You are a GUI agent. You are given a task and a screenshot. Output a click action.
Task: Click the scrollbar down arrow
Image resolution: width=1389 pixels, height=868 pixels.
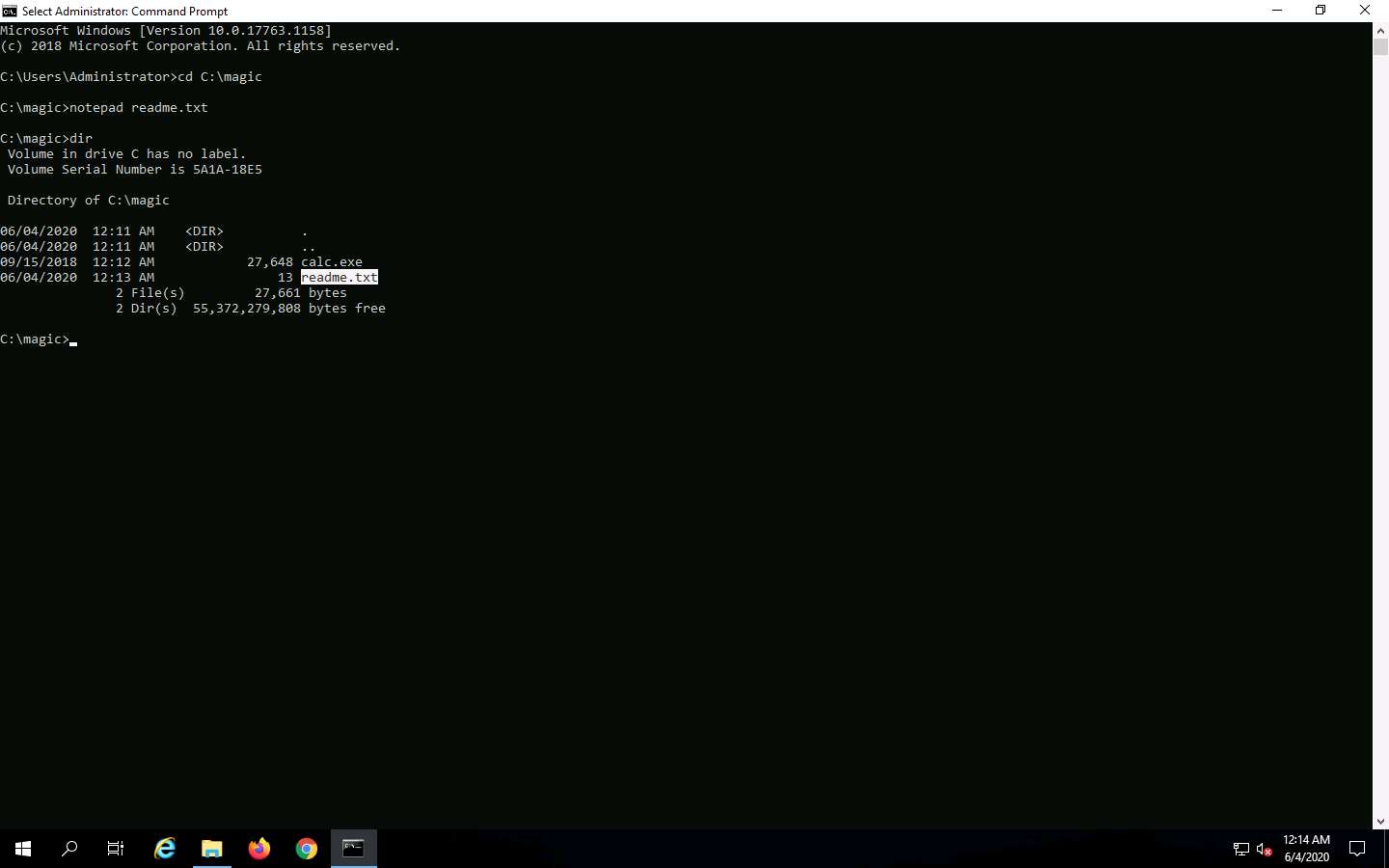coord(1380,822)
